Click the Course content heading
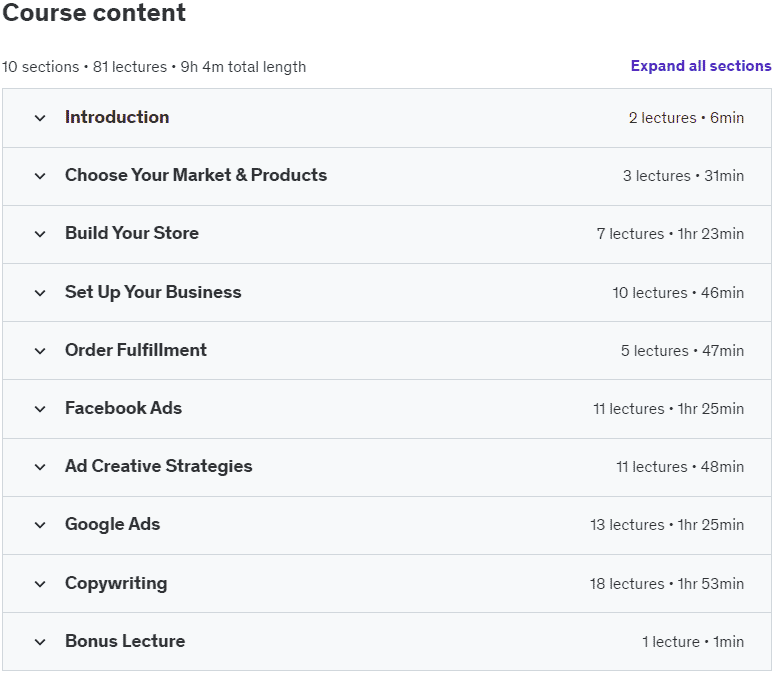The image size is (774, 673). click(x=94, y=12)
